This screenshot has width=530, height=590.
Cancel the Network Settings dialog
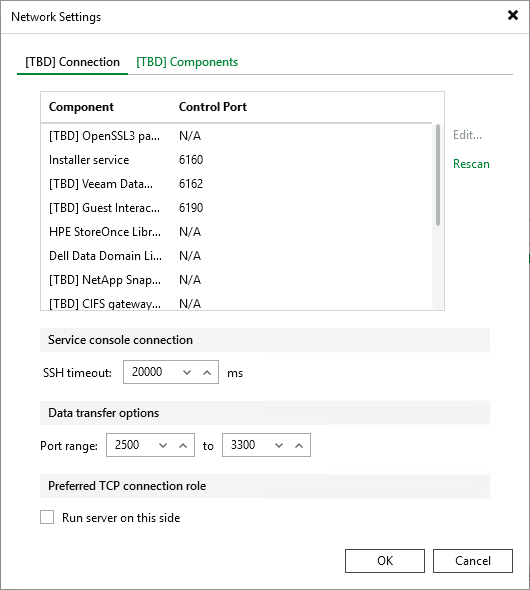473,561
